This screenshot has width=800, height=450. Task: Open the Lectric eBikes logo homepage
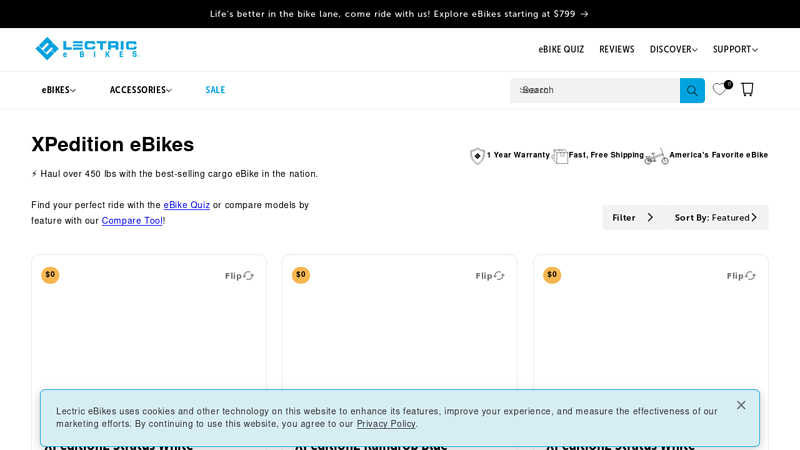click(x=87, y=49)
